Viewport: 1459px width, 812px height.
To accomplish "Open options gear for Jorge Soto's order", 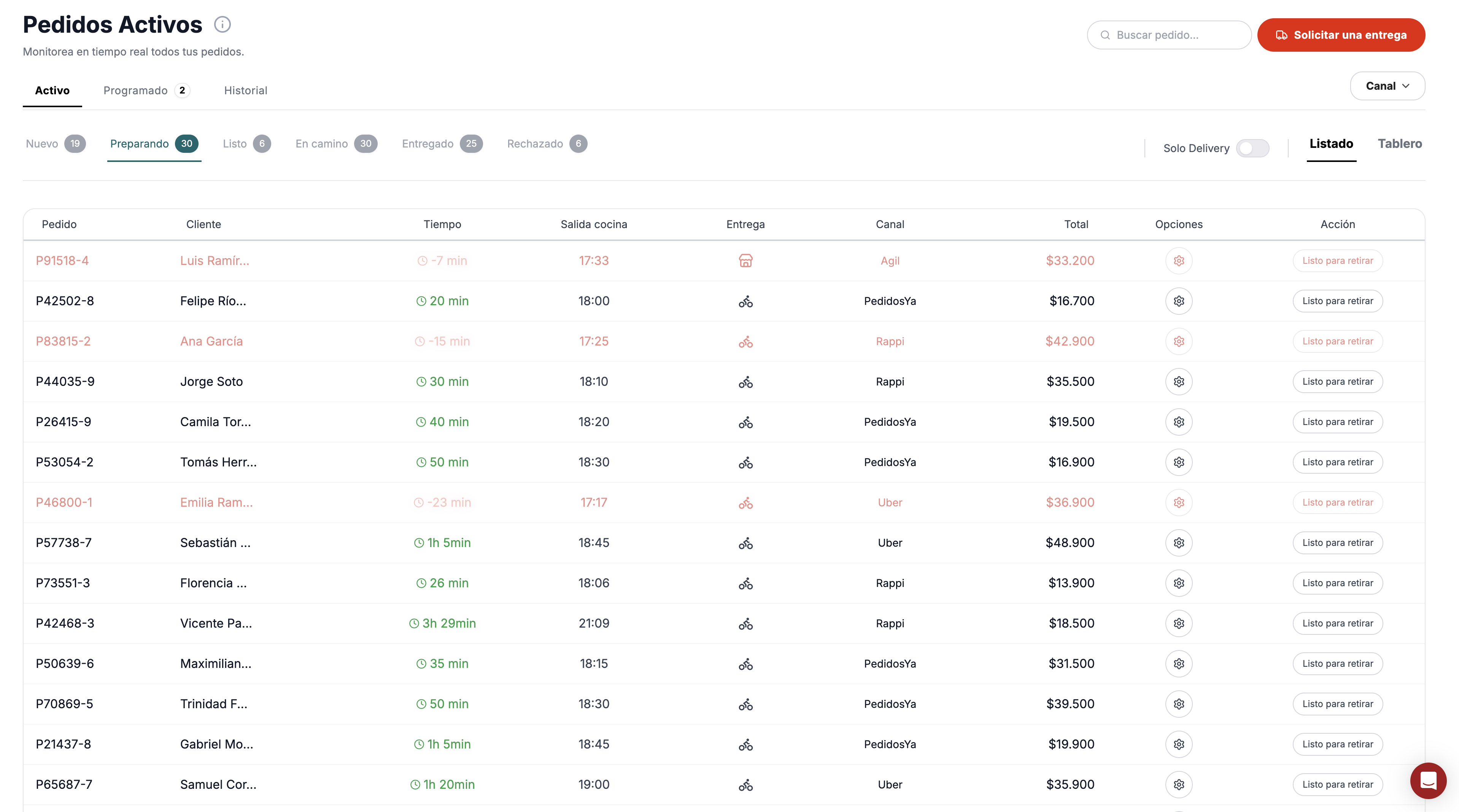I will click(1179, 382).
